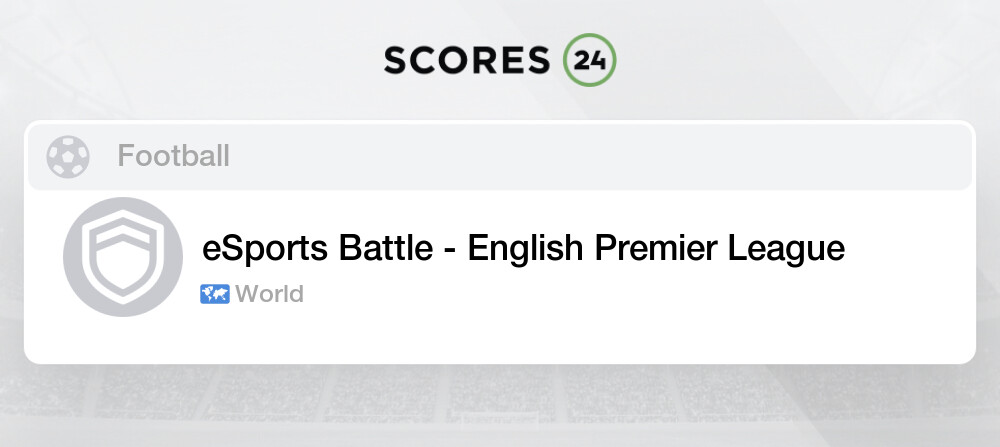Viewport: 1000px width, 447px height.
Task: Open eSports Battle - English Premier League title
Action: (x=524, y=247)
